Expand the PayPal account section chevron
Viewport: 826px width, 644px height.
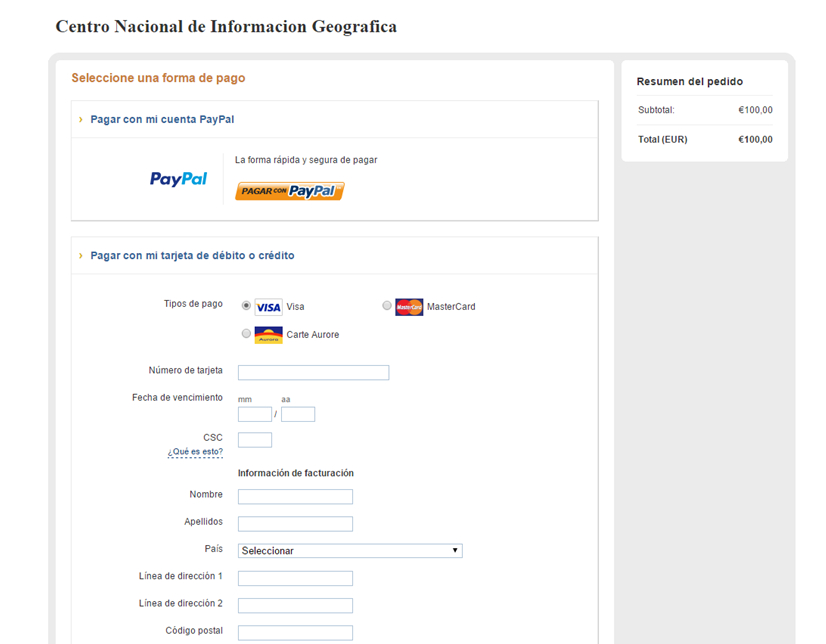click(81, 120)
